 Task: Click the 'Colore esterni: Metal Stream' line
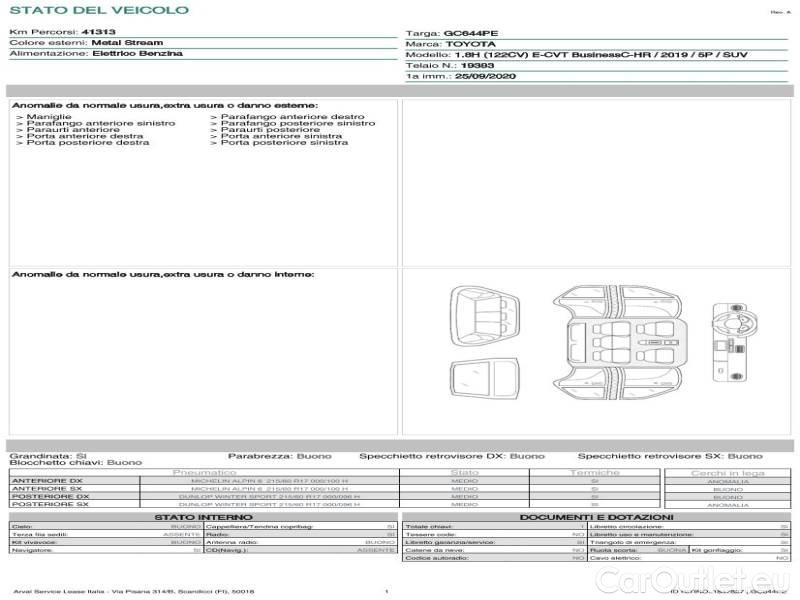point(86,42)
